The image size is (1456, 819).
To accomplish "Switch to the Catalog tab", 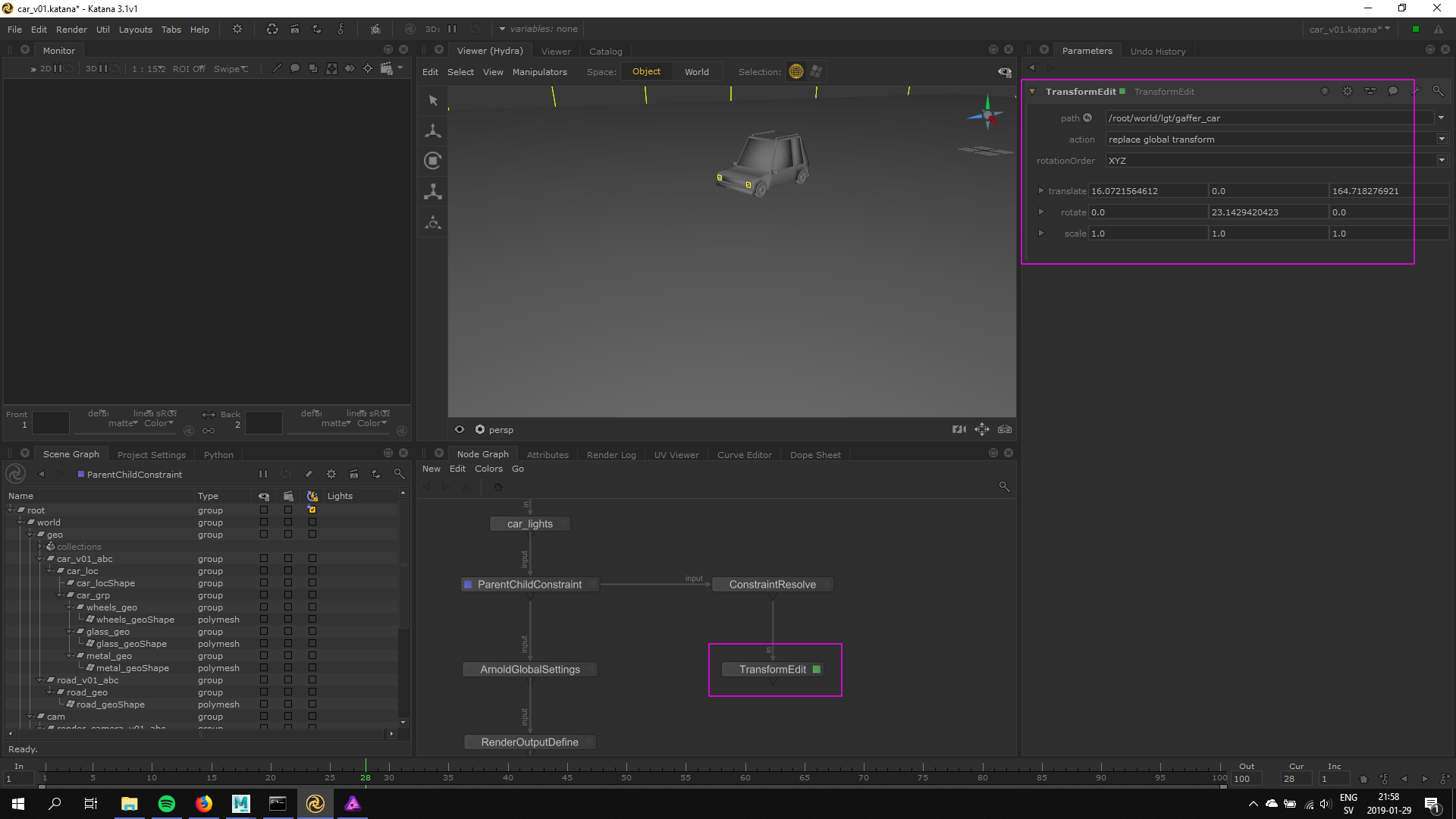I will tap(606, 52).
